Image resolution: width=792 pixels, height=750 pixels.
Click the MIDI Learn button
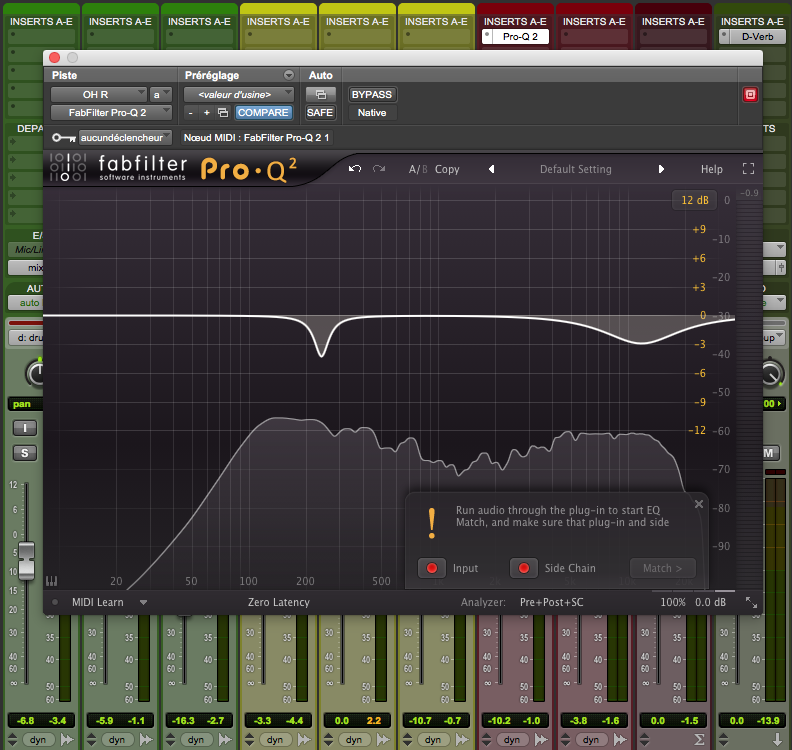point(97,602)
